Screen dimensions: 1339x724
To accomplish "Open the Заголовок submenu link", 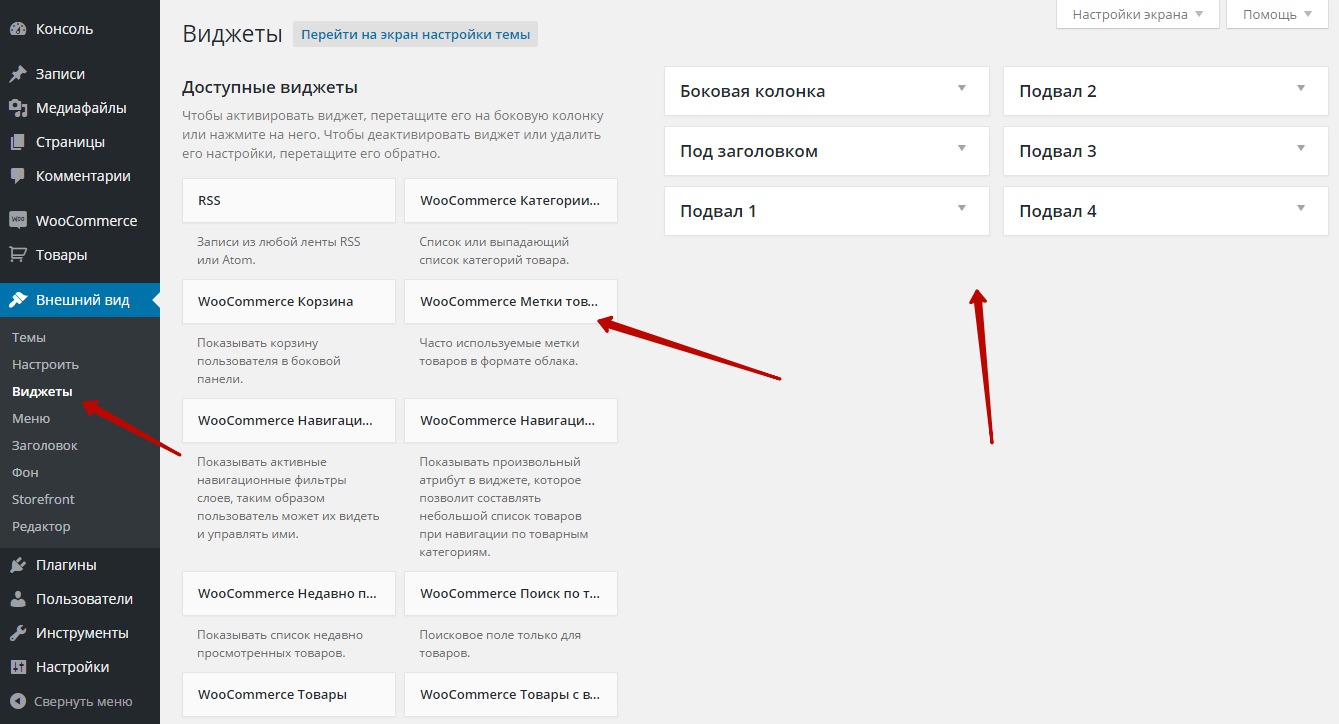I will tap(45, 446).
